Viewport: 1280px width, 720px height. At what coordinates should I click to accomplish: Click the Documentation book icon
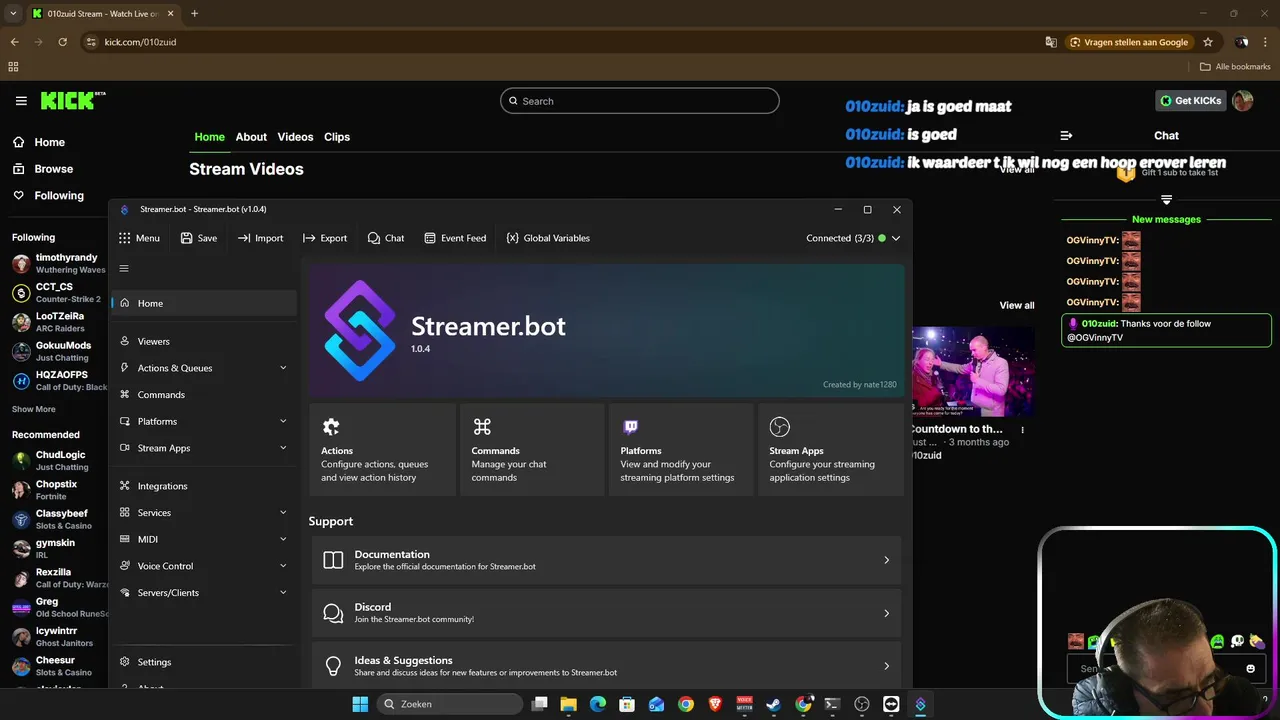pyautogui.click(x=333, y=560)
